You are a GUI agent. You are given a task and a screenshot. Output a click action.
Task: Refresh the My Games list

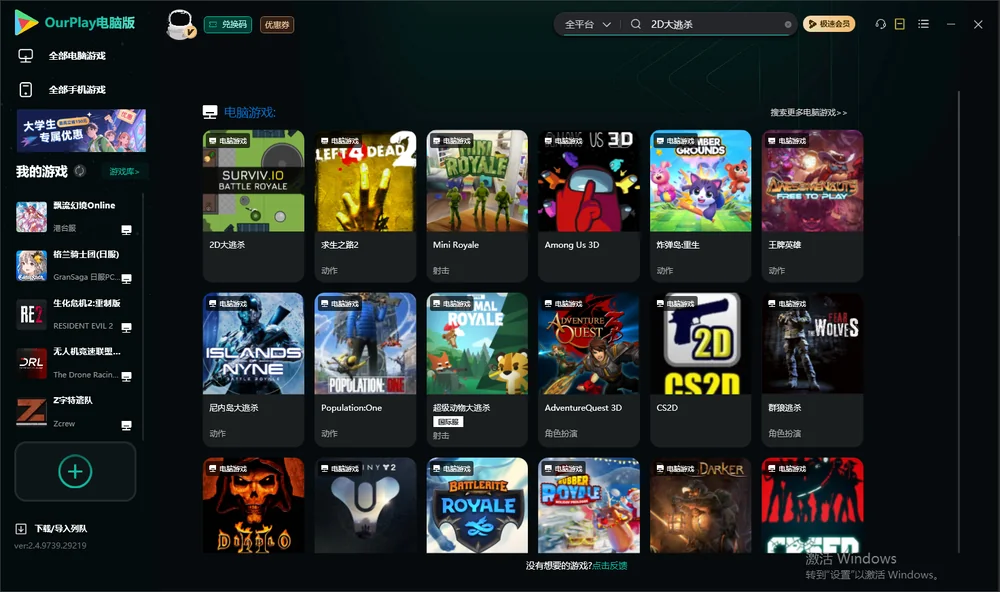click(x=80, y=171)
